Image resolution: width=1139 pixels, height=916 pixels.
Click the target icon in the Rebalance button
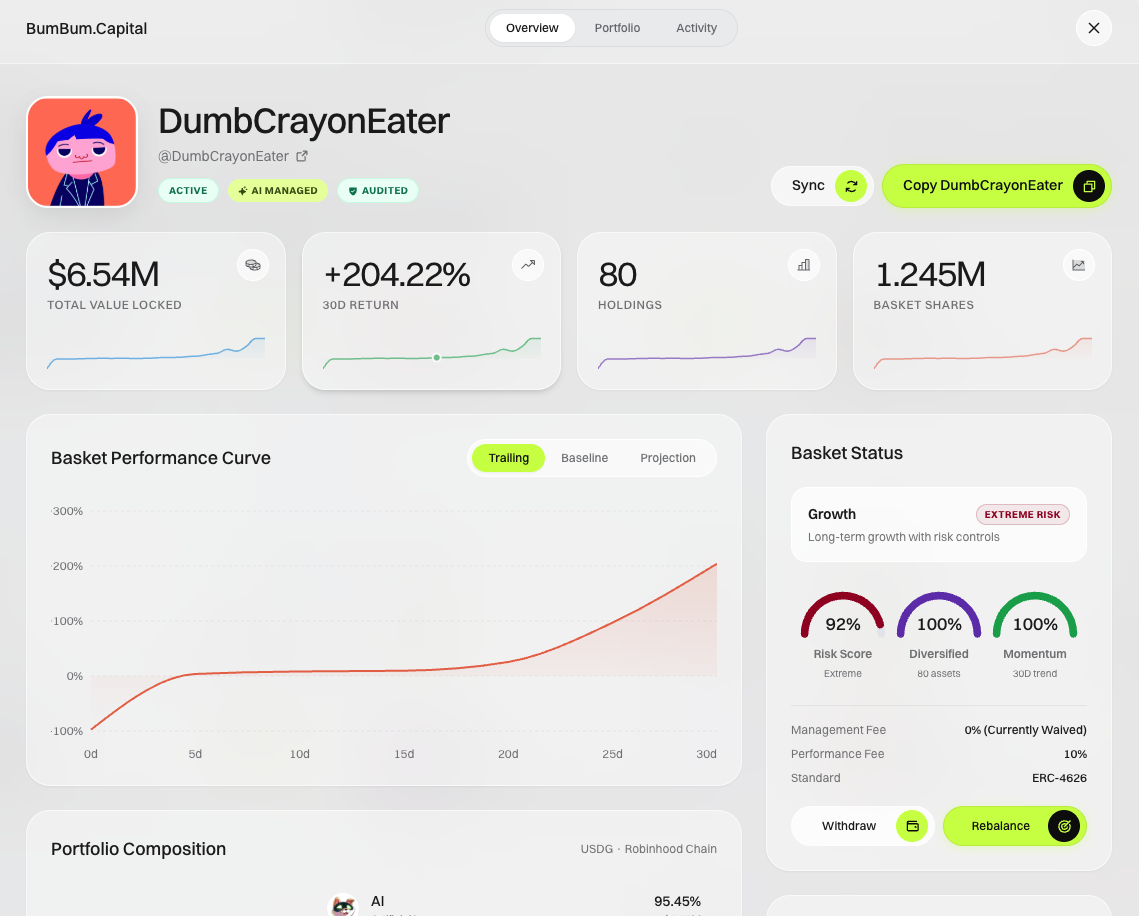pos(1064,826)
